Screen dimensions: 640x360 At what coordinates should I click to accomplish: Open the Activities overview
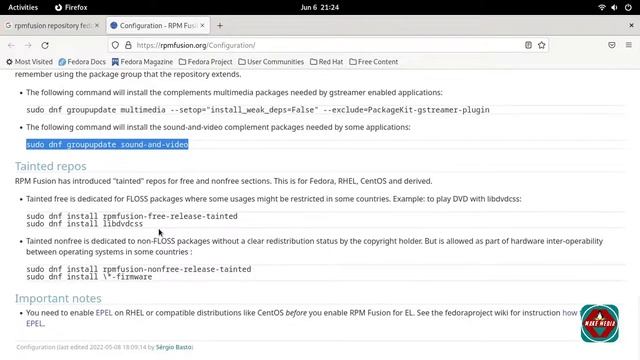pos(23,7)
